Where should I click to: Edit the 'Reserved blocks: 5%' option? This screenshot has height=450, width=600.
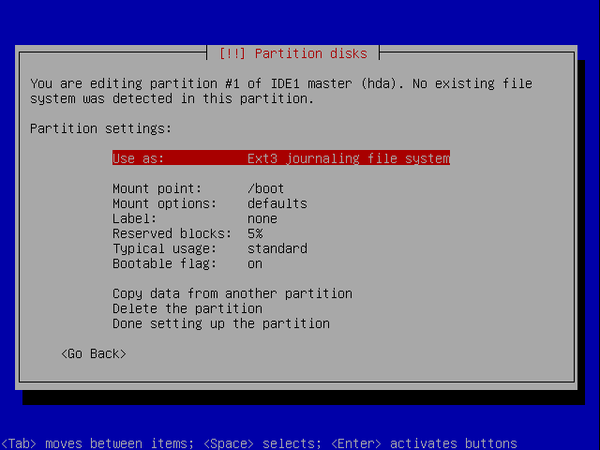[188, 233]
